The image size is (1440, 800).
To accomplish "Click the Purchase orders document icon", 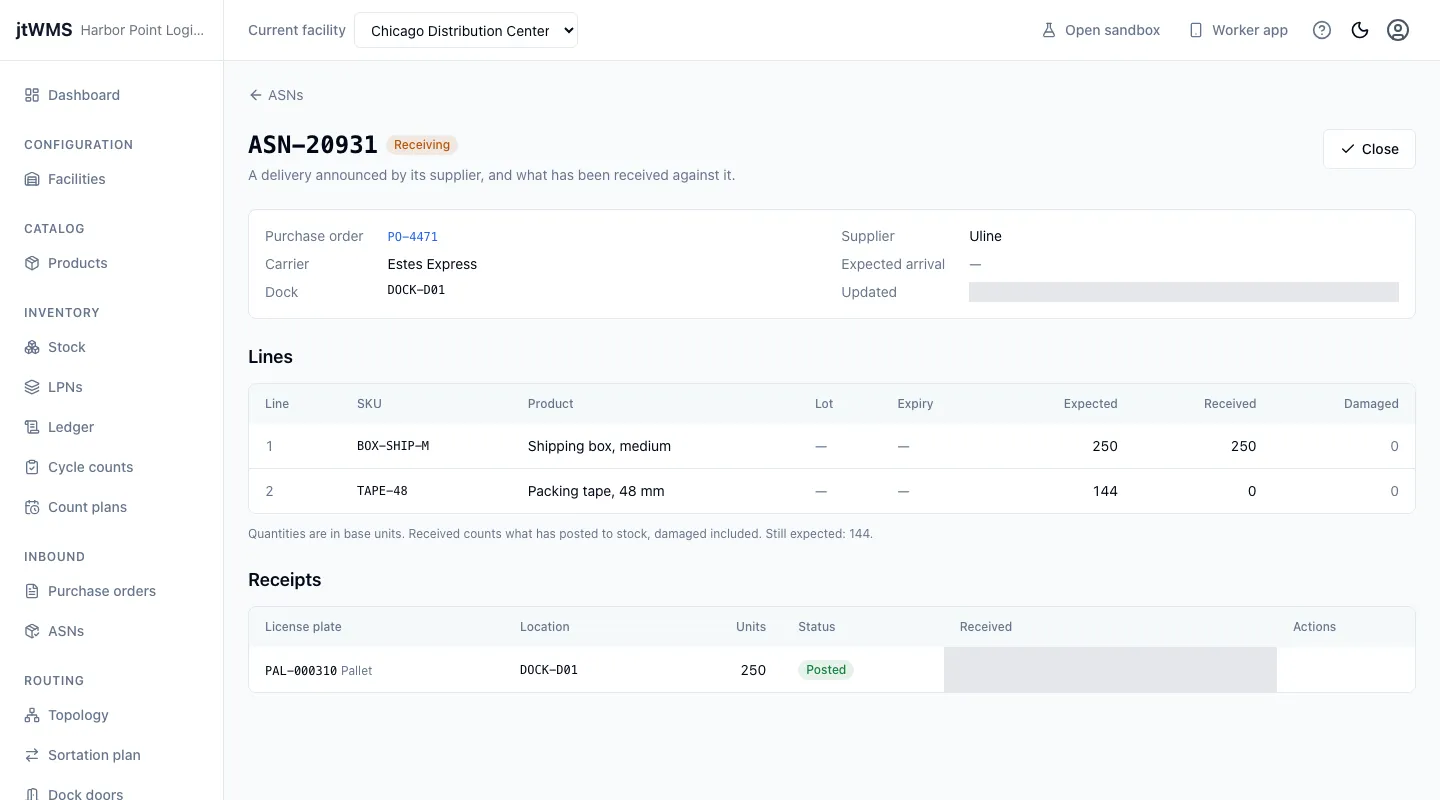I will click(32, 591).
